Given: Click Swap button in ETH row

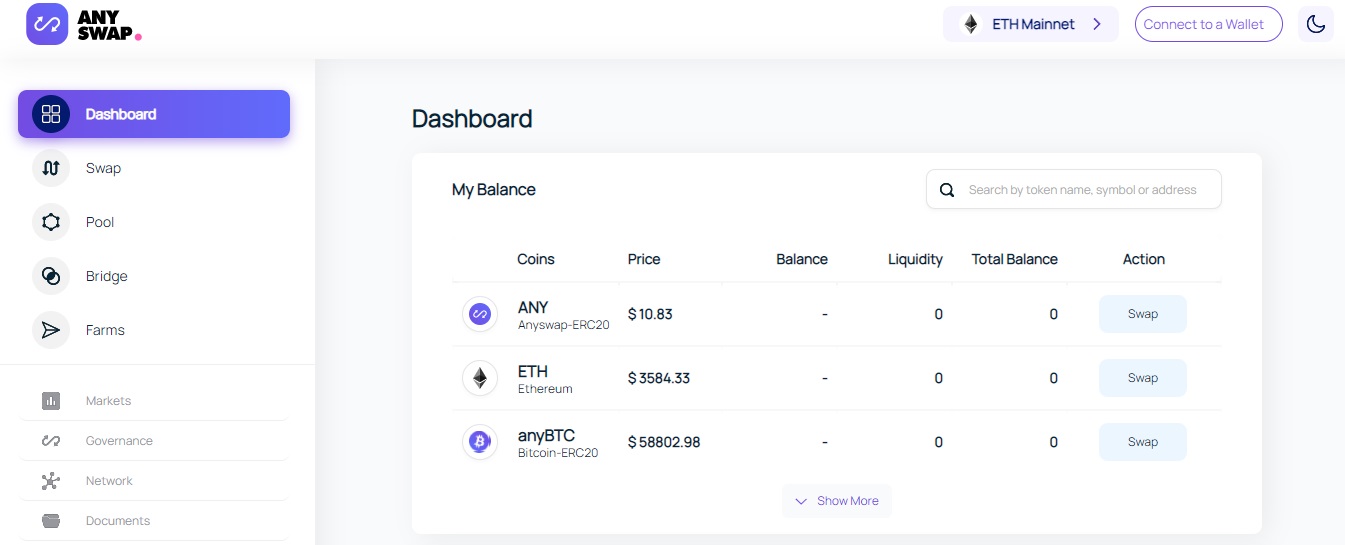Looking at the screenshot, I should [1143, 378].
